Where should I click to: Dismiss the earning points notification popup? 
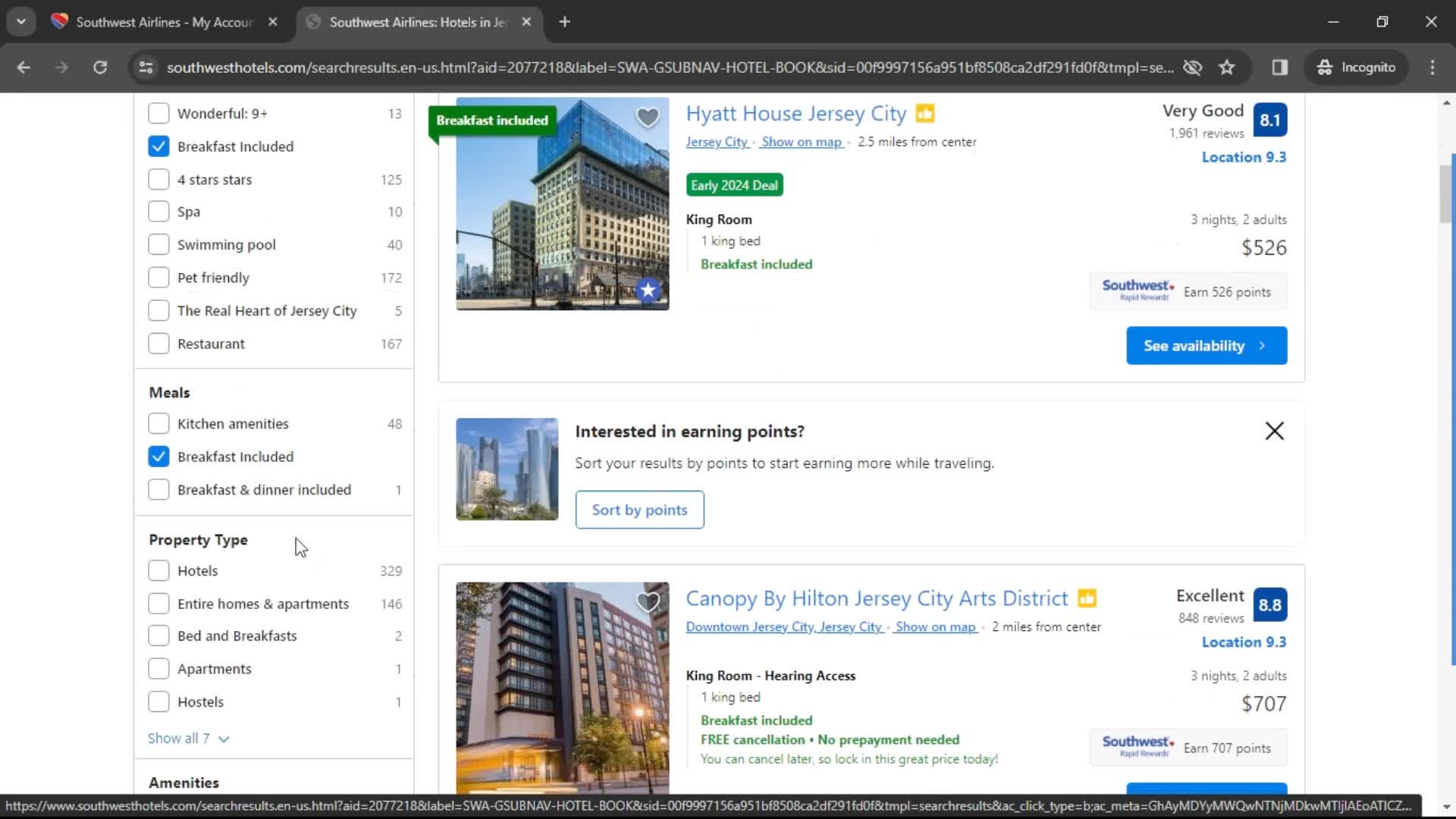(x=1278, y=431)
